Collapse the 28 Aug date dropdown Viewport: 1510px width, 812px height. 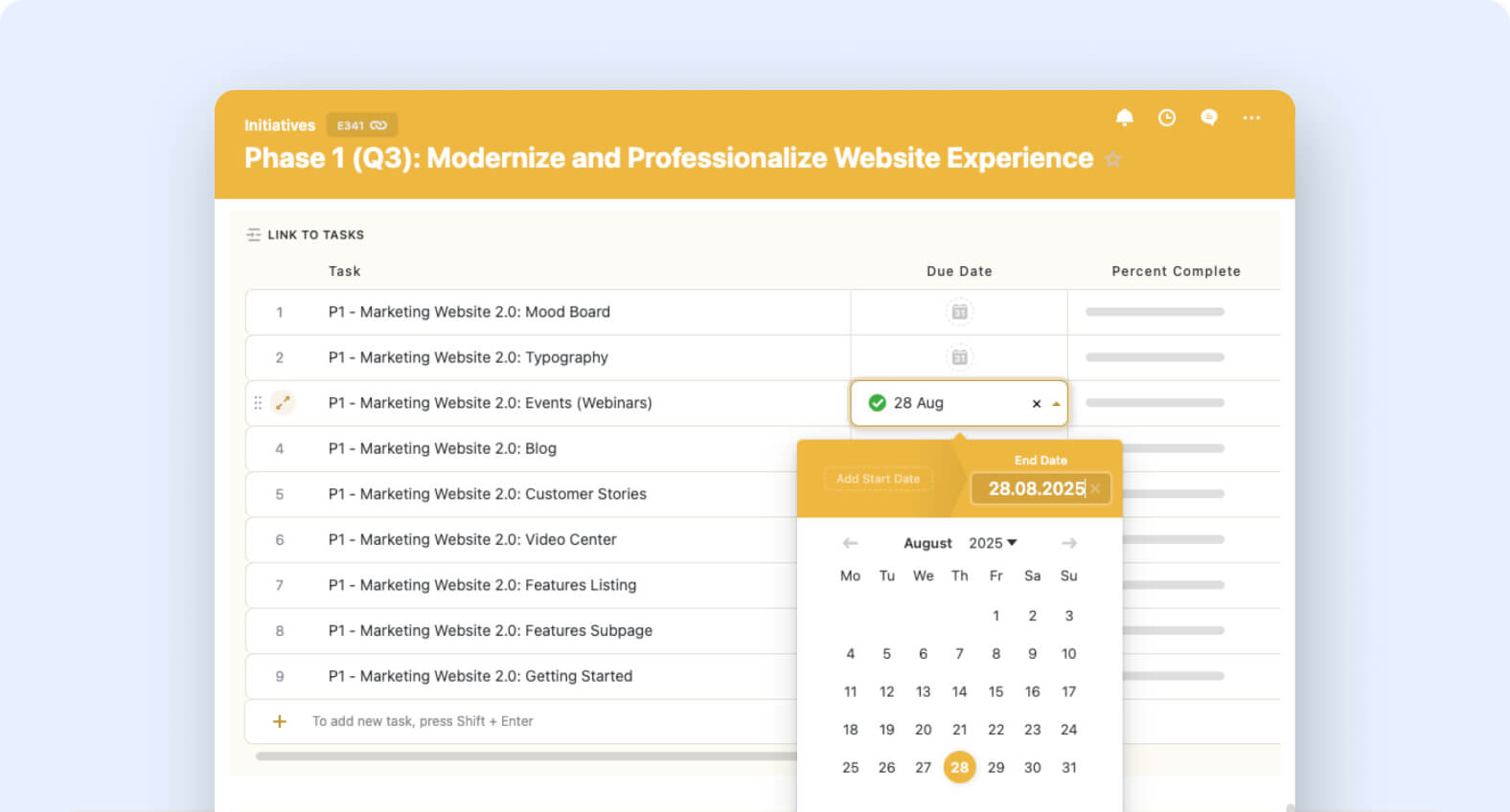1056,404
